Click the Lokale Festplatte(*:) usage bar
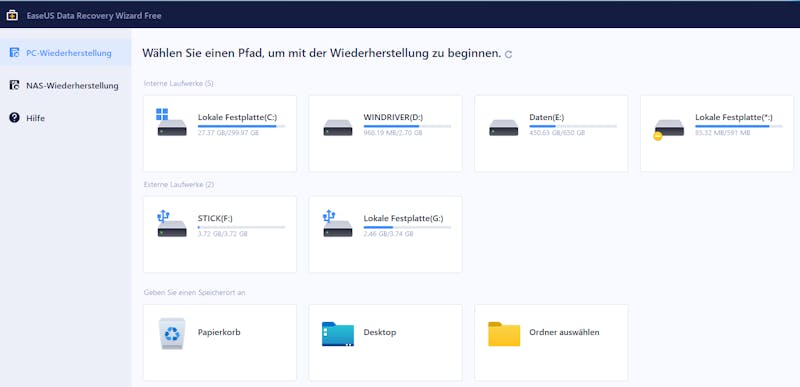Image resolution: width=800 pixels, height=387 pixels. [x=738, y=126]
